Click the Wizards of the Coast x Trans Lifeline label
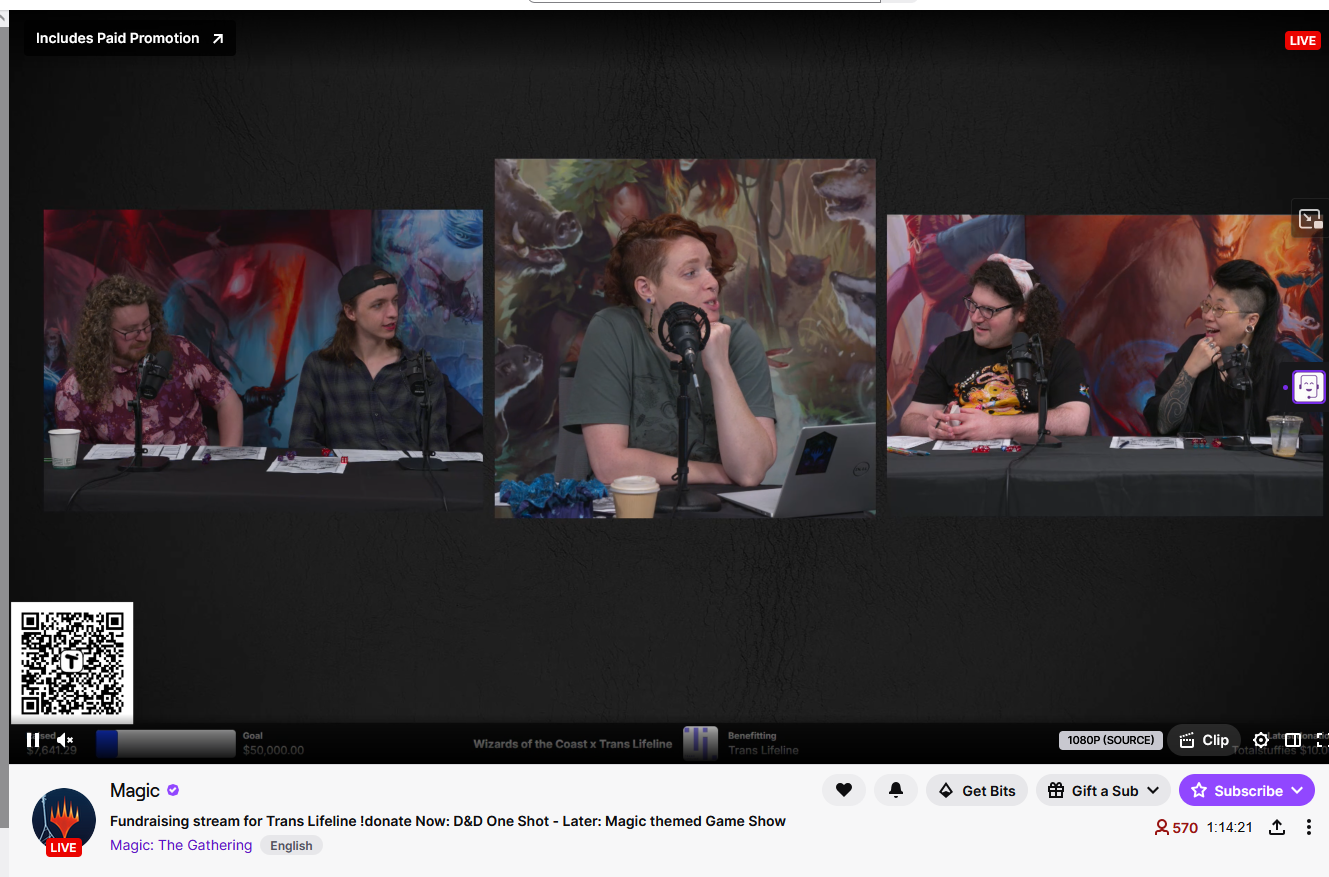Image resolution: width=1329 pixels, height=877 pixels. pos(573,744)
